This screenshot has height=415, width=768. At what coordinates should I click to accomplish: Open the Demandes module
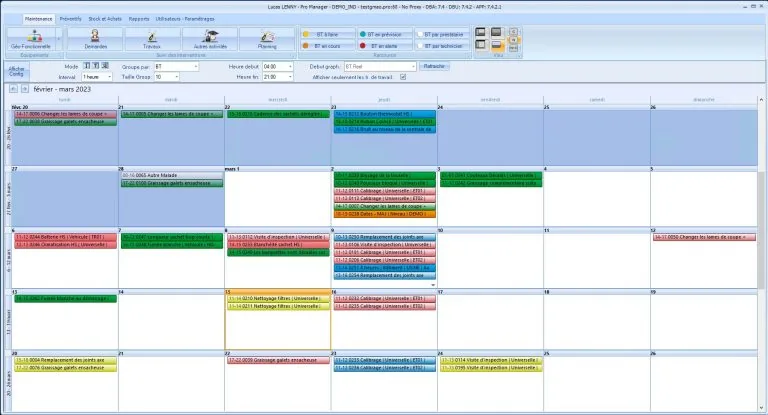(95, 39)
